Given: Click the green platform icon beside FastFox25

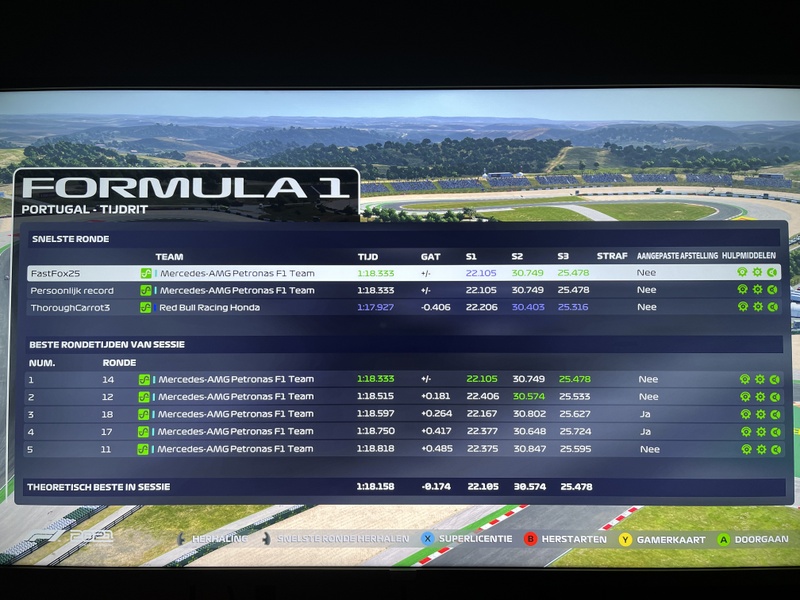Looking at the screenshot, I should pyautogui.click(x=146, y=273).
